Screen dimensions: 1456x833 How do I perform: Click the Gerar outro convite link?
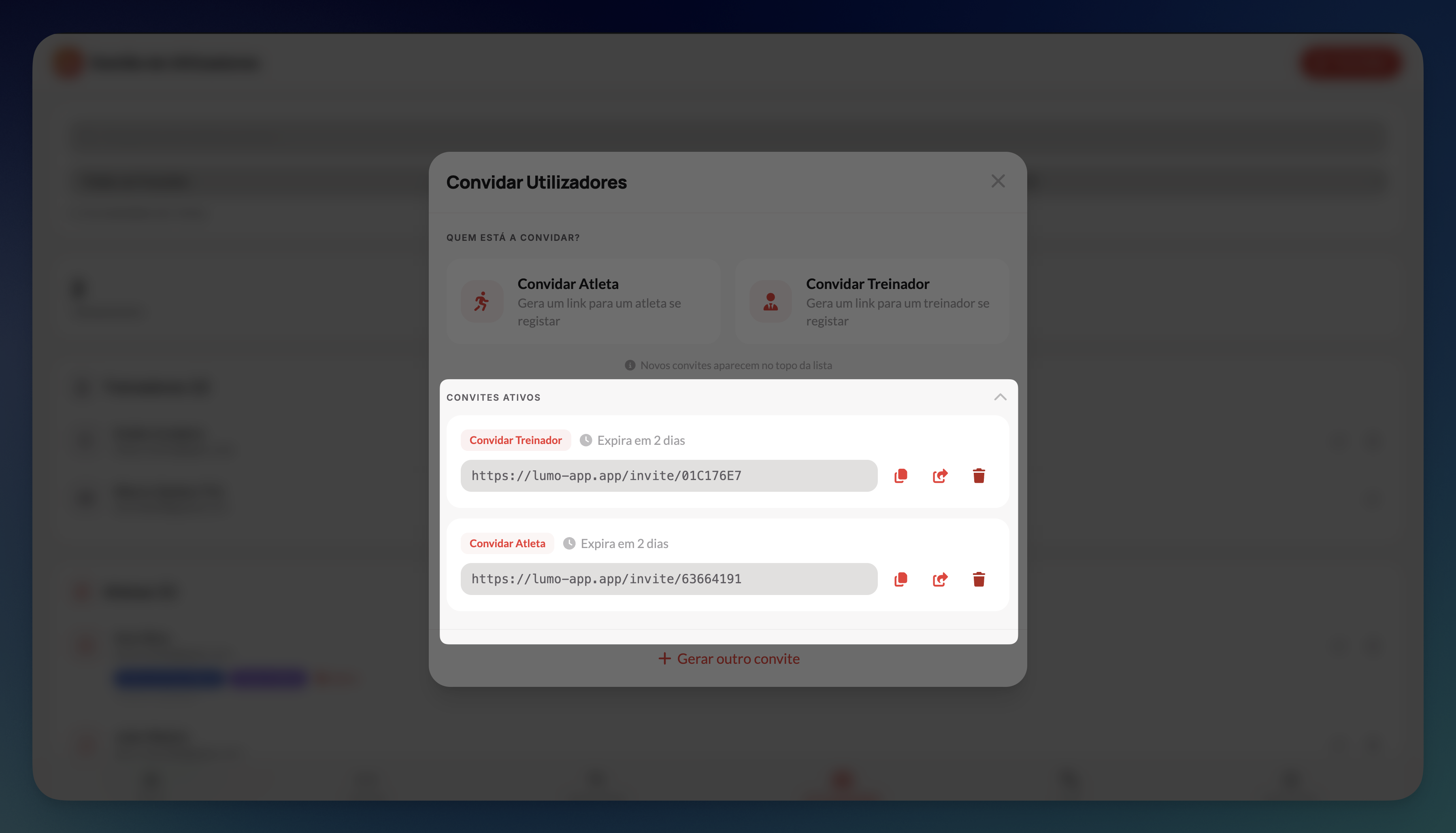click(738, 659)
